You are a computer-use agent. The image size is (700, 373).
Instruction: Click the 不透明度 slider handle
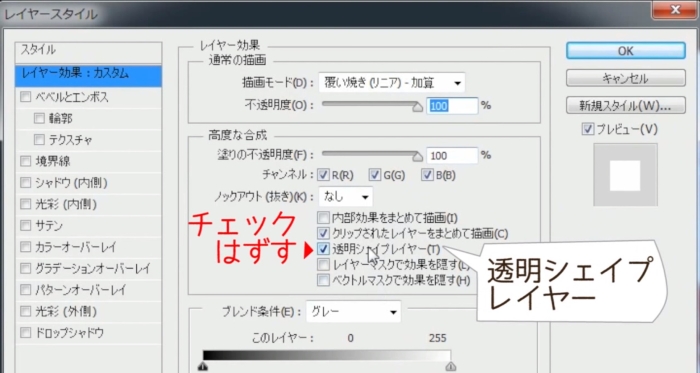point(417,107)
